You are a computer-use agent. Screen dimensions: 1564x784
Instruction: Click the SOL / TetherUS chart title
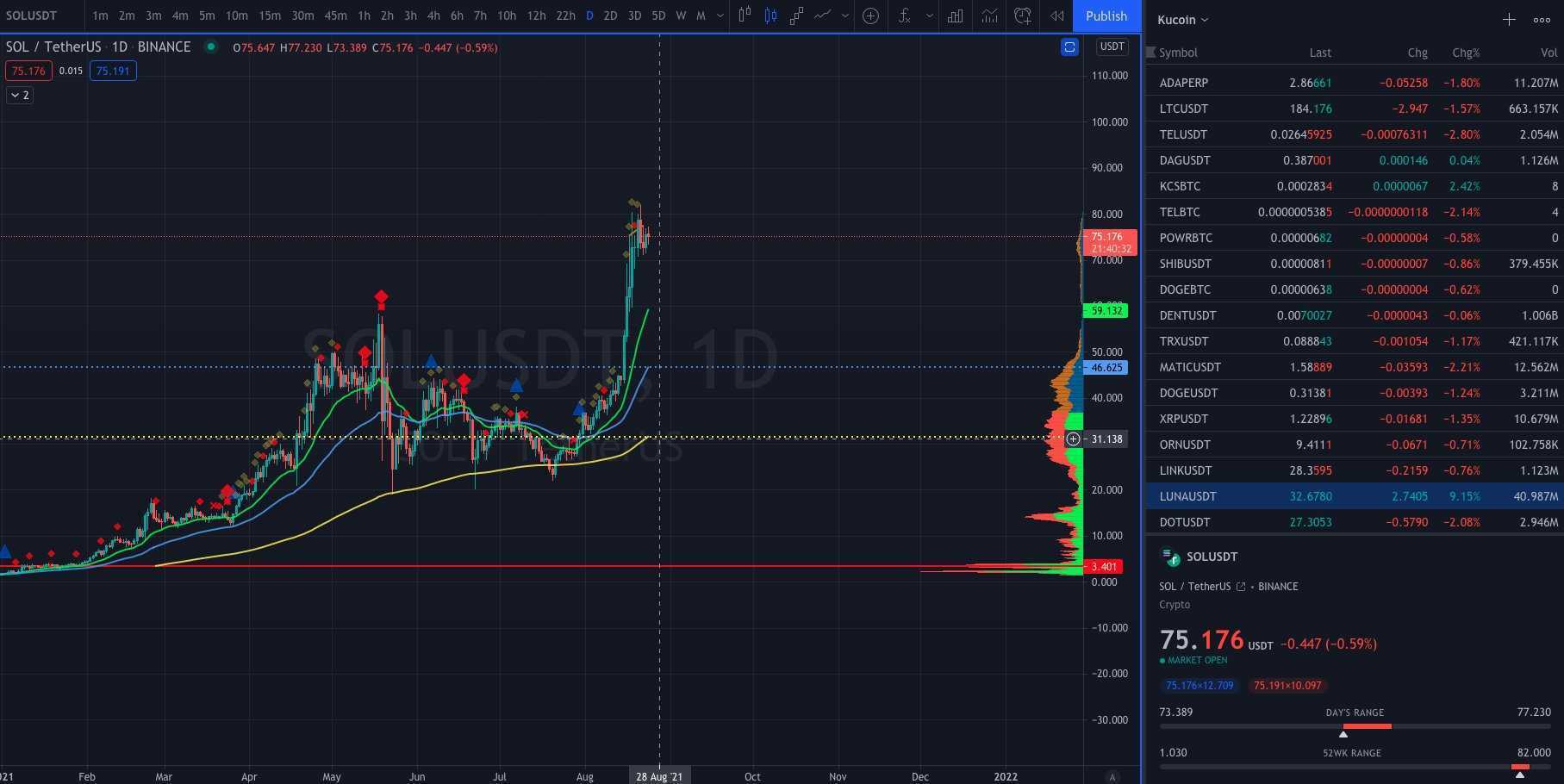[x=53, y=47]
